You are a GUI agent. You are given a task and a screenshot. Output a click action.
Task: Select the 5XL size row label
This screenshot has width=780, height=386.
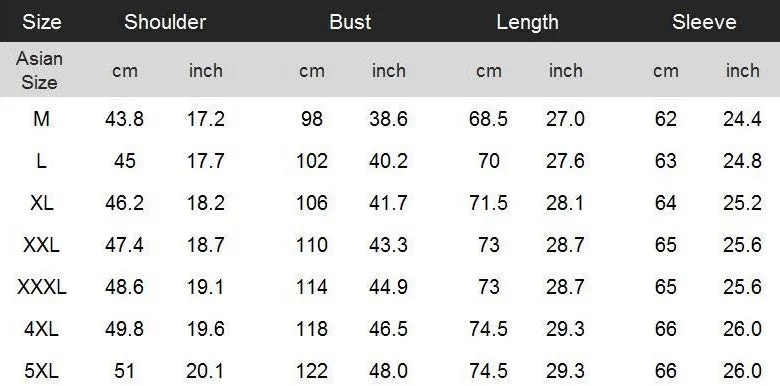pyautogui.click(x=41, y=371)
